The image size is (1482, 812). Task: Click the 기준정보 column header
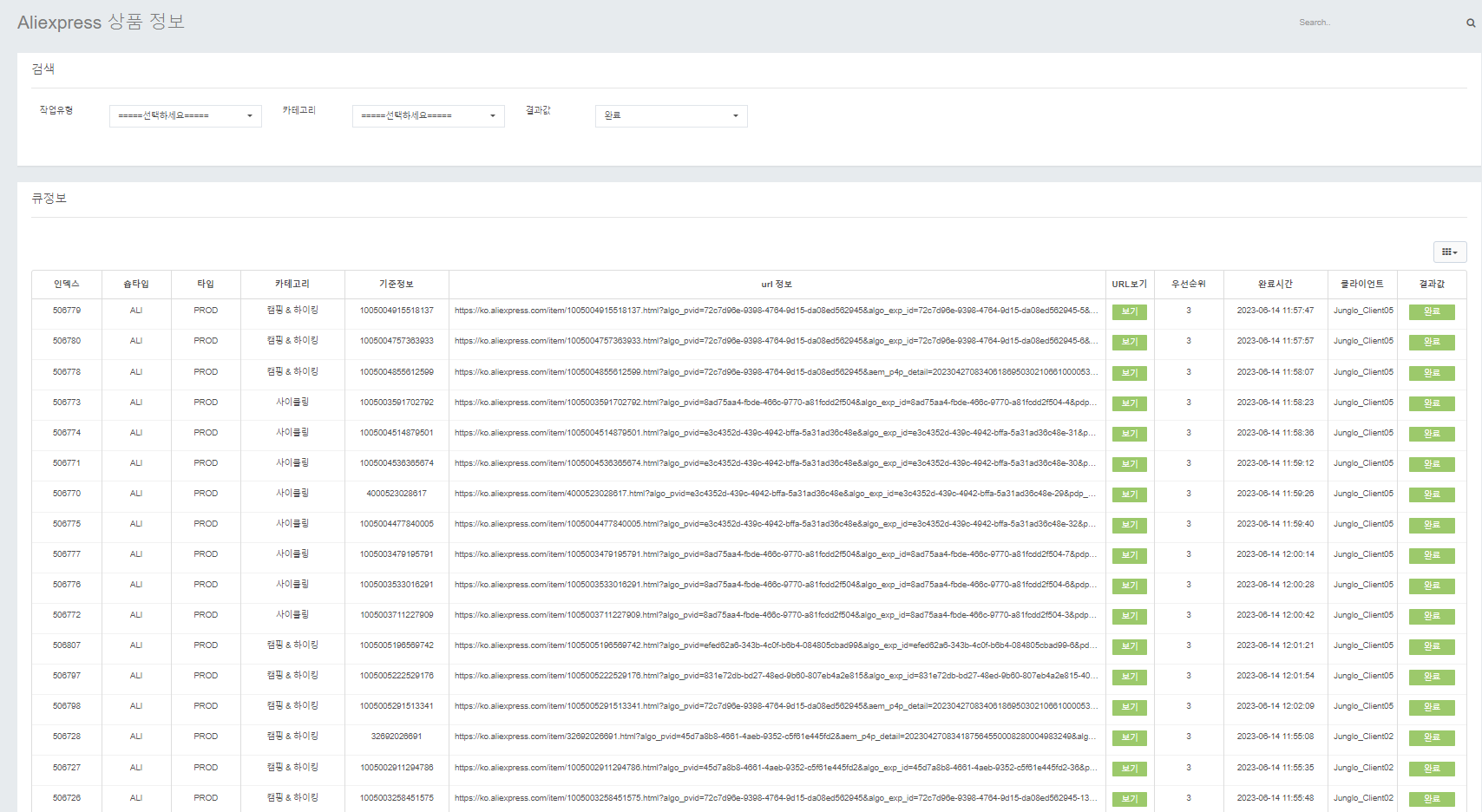[397, 284]
